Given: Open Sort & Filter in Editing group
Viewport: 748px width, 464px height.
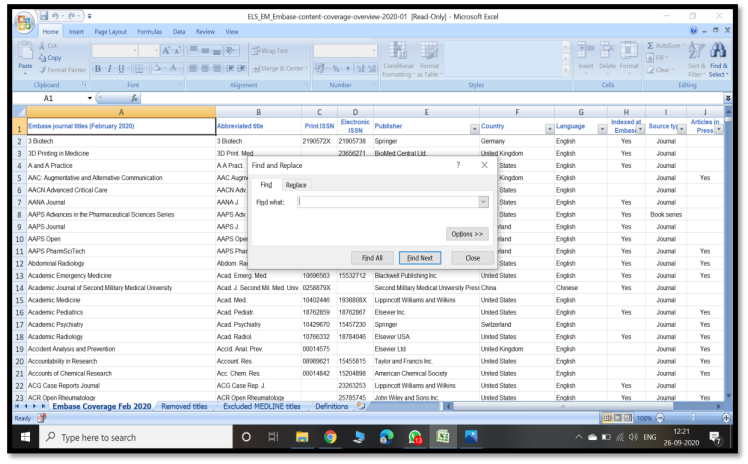Looking at the screenshot, I should click(698, 60).
